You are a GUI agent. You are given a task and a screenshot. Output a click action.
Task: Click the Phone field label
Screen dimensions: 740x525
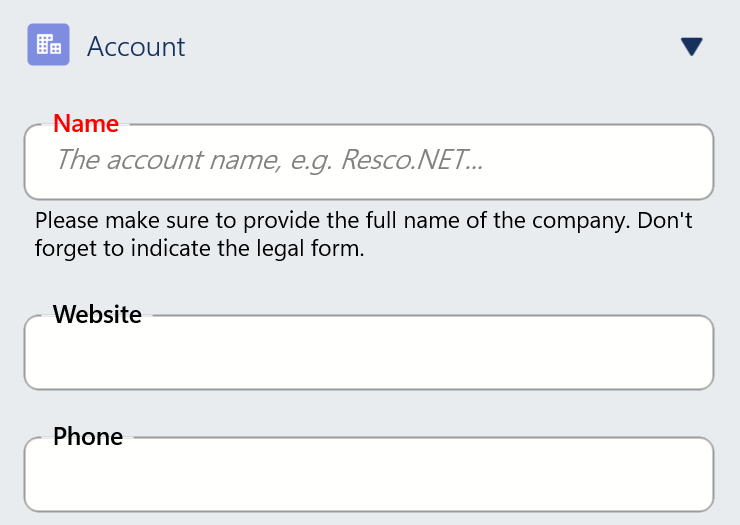pos(88,437)
